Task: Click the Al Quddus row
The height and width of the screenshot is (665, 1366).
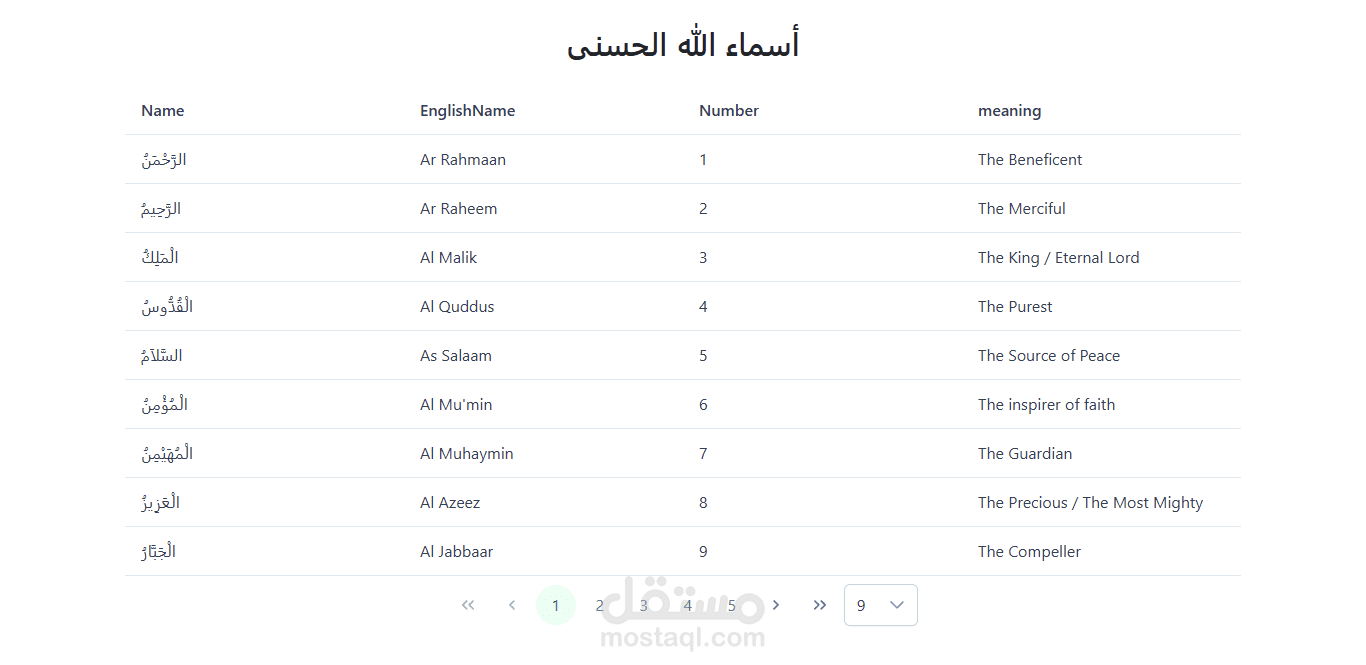Action: 683,307
